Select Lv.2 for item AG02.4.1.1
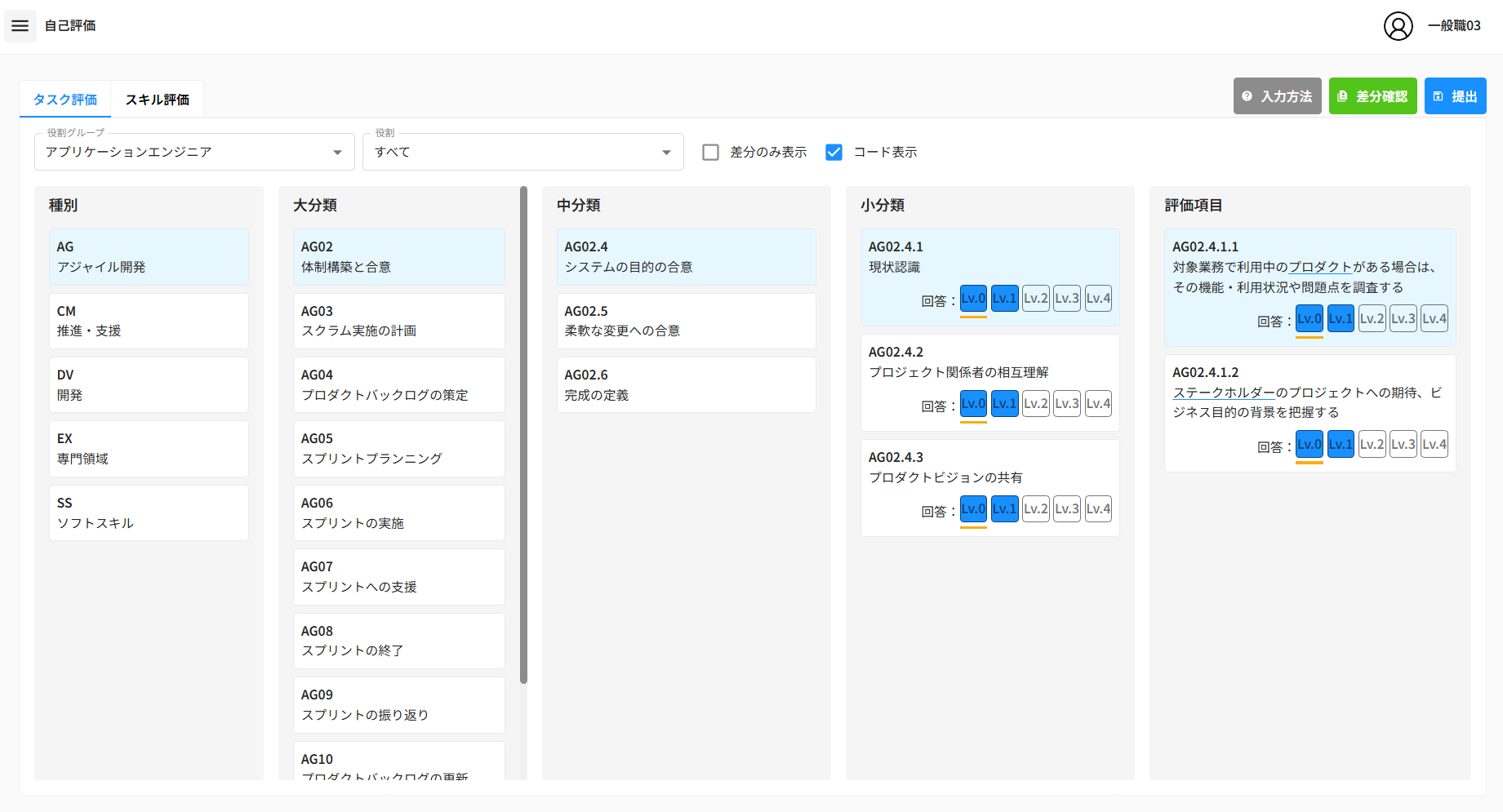This screenshot has width=1503, height=812. click(1372, 318)
